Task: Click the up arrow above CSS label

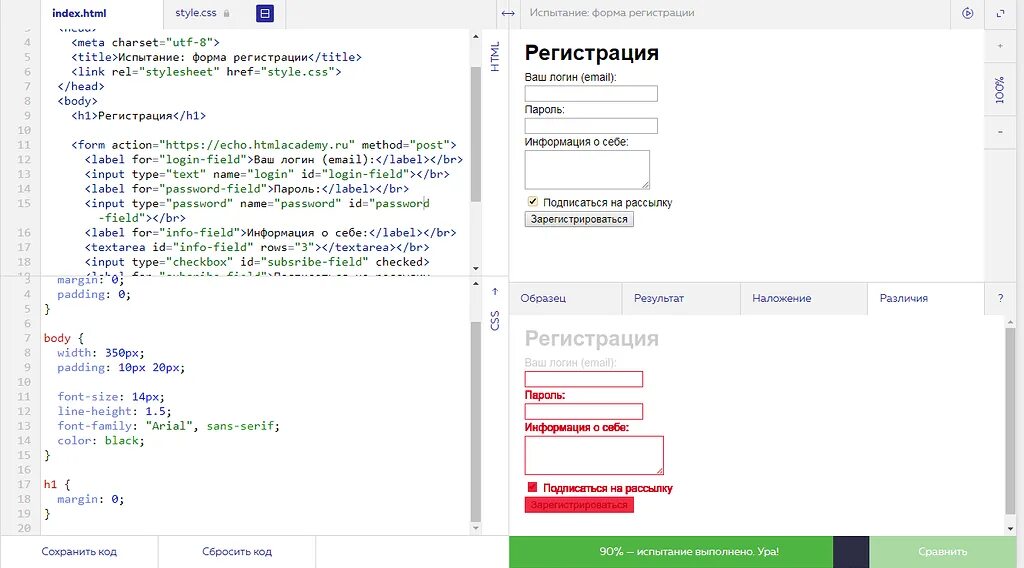Action: coord(495,291)
